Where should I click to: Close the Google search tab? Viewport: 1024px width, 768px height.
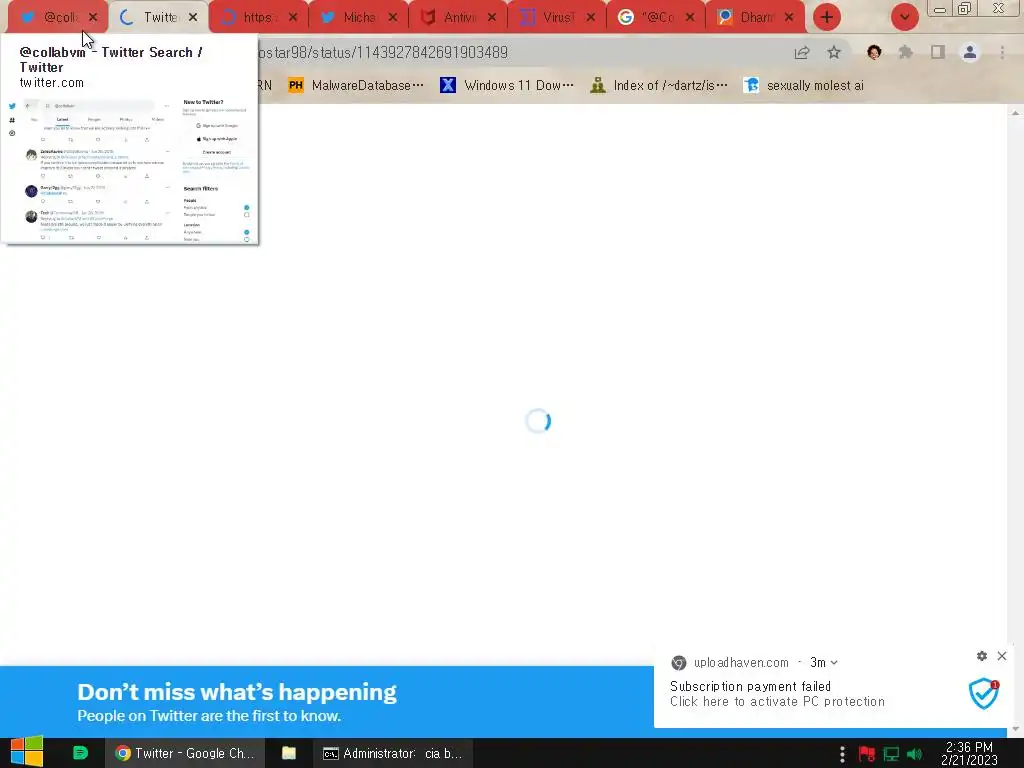click(x=690, y=18)
